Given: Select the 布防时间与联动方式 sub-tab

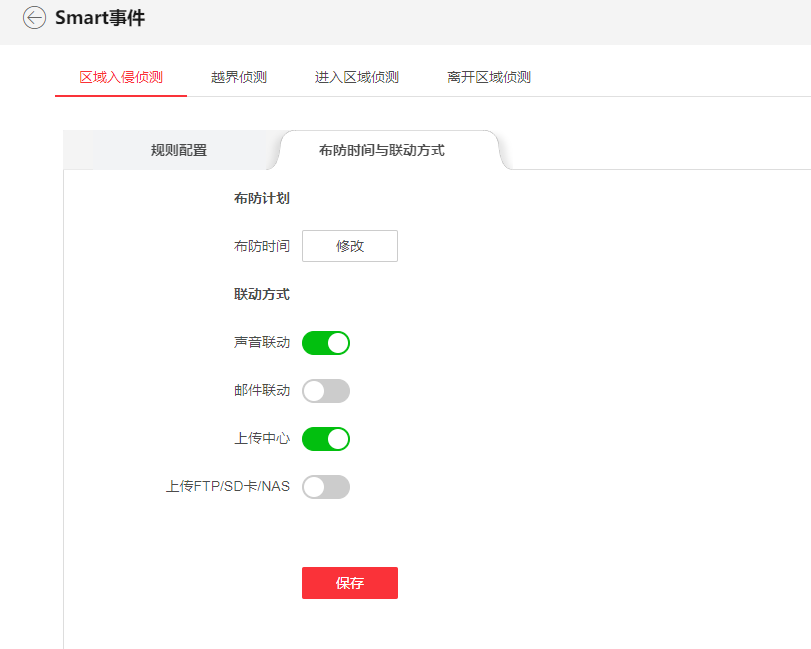Looking at the screenshot, I should click(382, 151).
